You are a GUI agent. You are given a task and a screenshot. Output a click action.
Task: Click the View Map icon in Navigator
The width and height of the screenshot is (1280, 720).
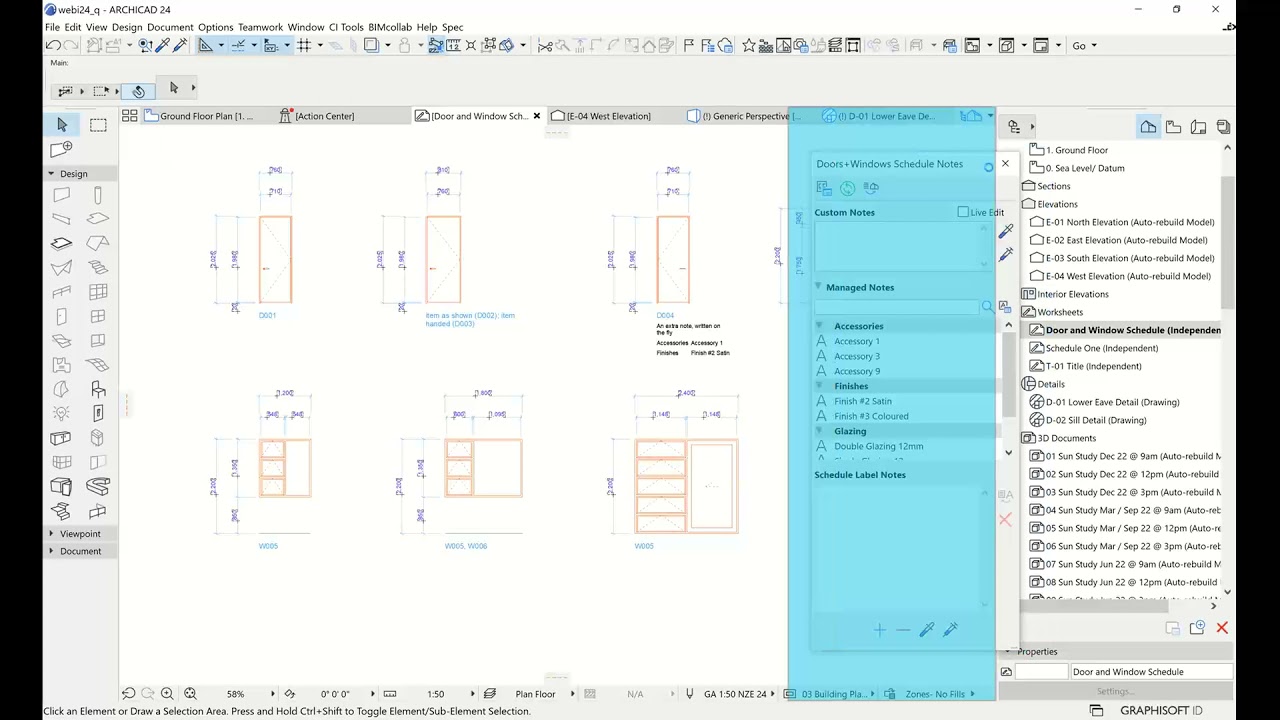pos(1173,127)
